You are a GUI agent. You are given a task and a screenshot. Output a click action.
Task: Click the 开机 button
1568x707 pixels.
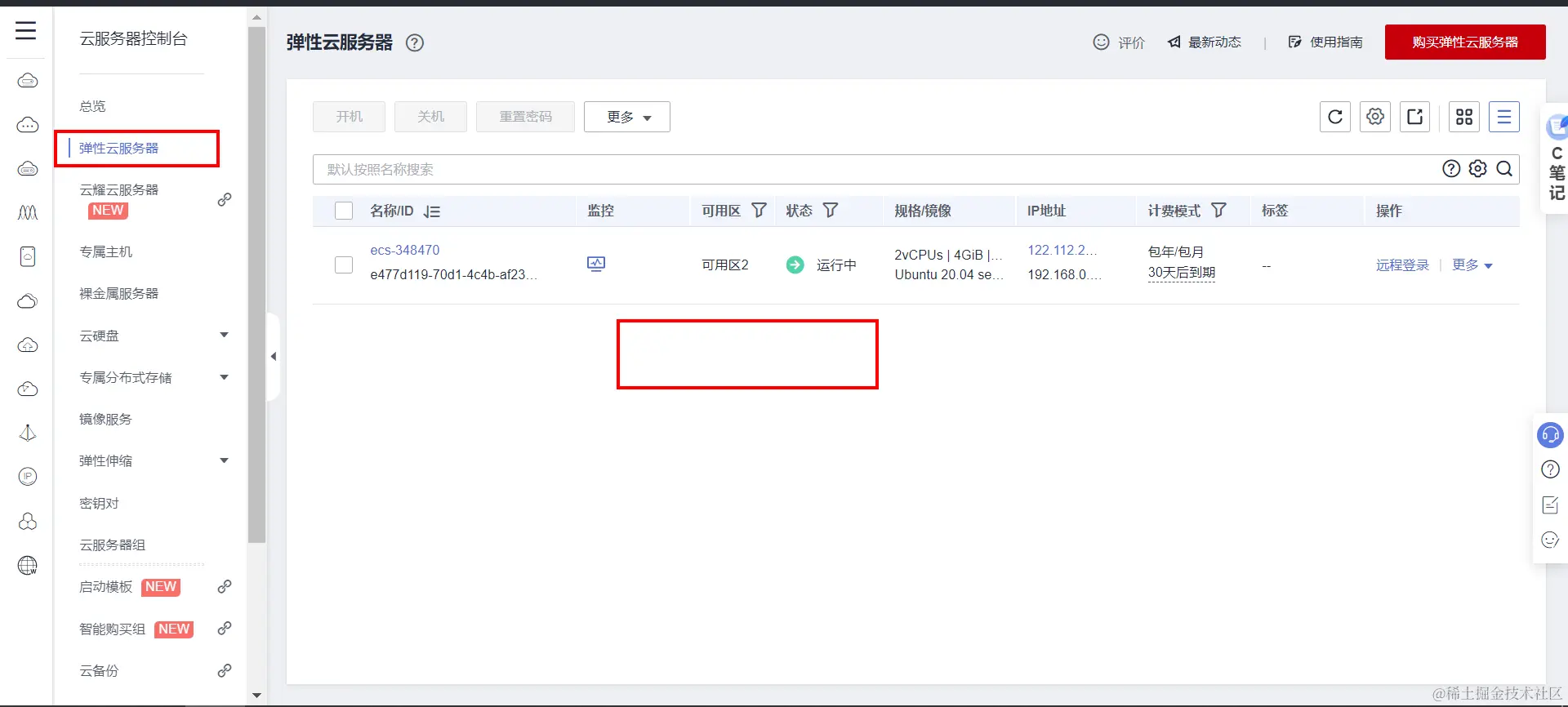pyautogui.click(x=350, y=117)
